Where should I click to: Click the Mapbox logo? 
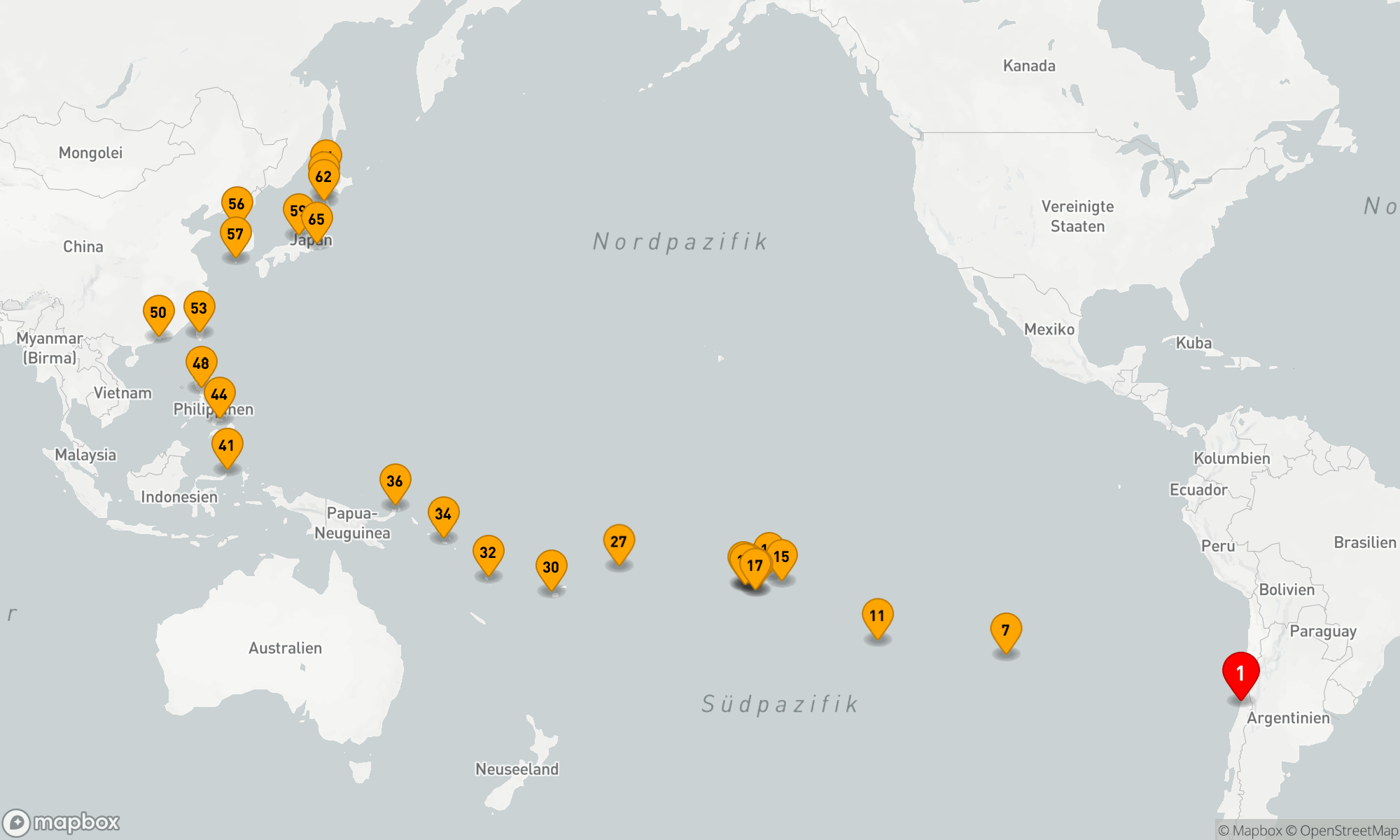coord(62,822)
